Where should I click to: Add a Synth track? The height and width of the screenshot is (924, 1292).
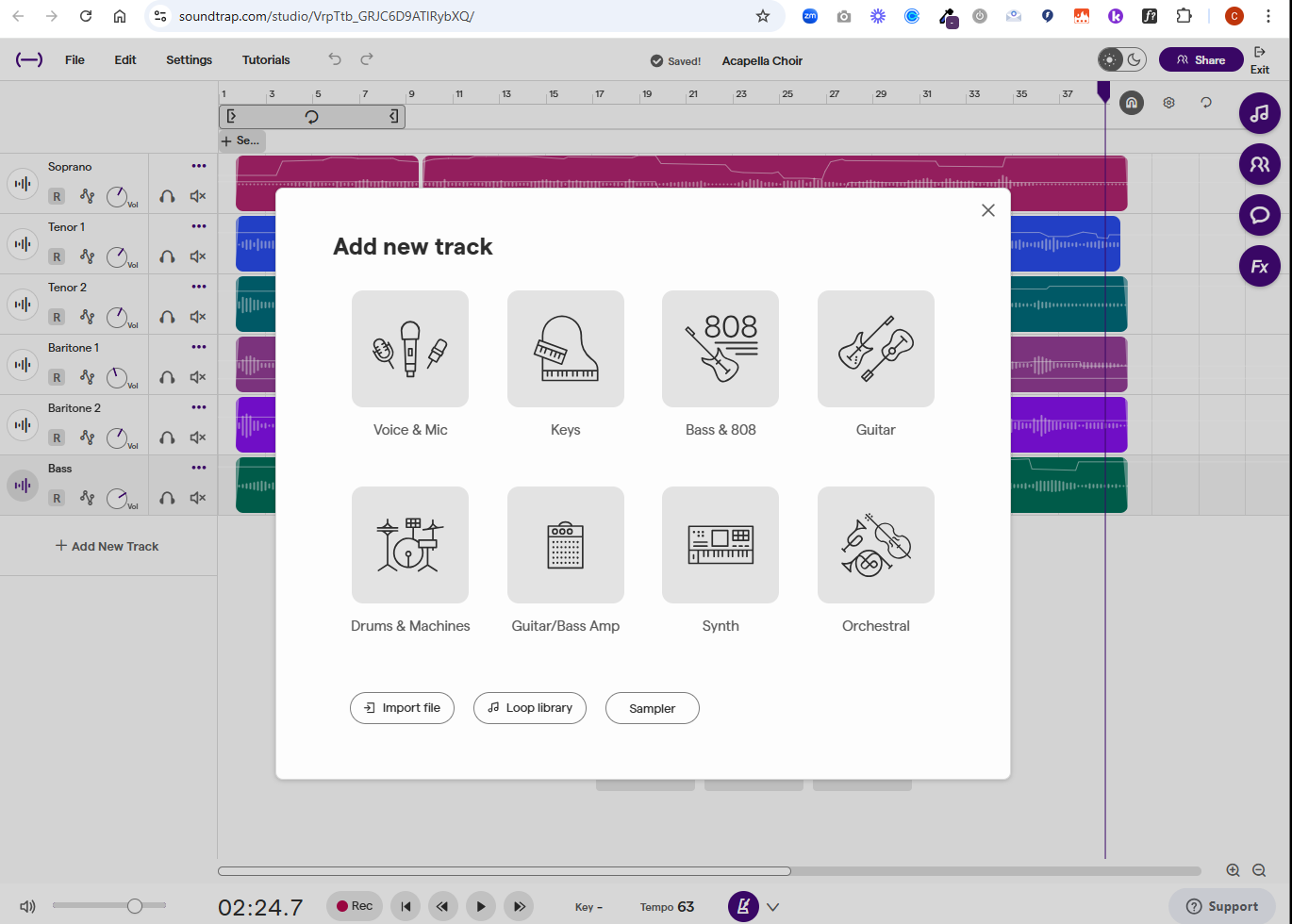721,545
